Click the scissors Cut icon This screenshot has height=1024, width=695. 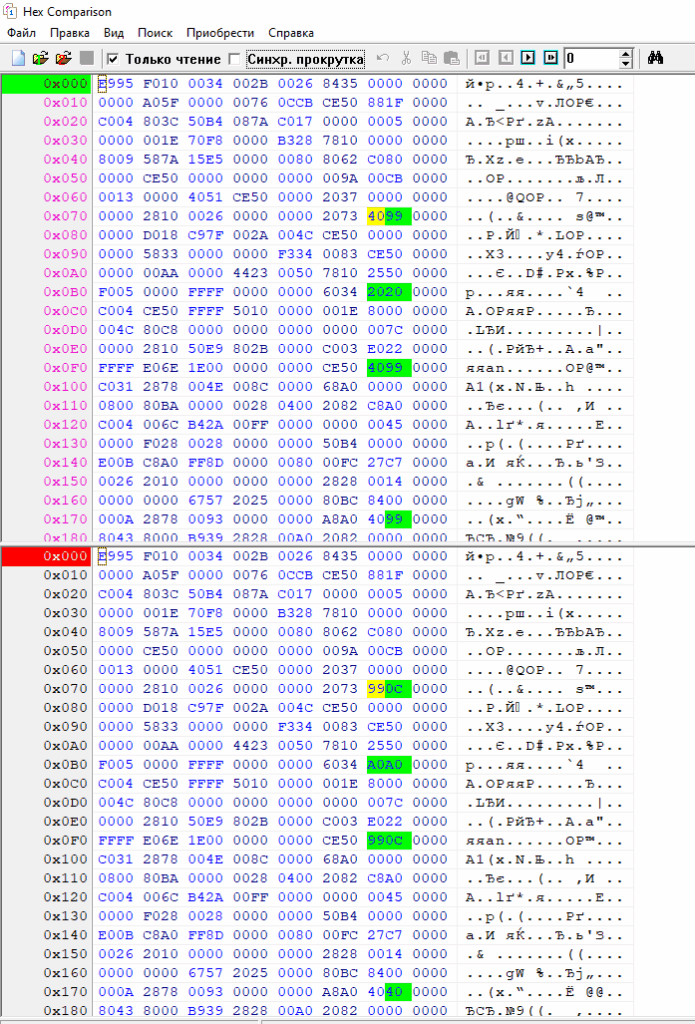pyautogui.click(x=406, y=58)
